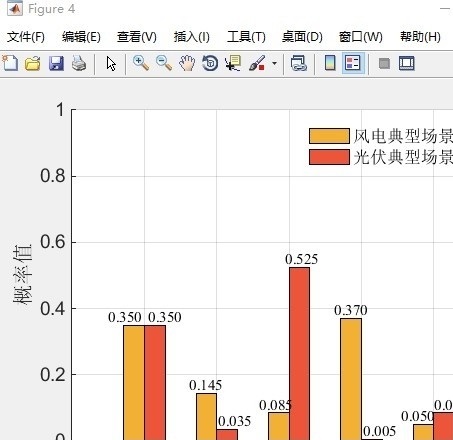Save the figure using the floppy disk icon

point(56,63)
